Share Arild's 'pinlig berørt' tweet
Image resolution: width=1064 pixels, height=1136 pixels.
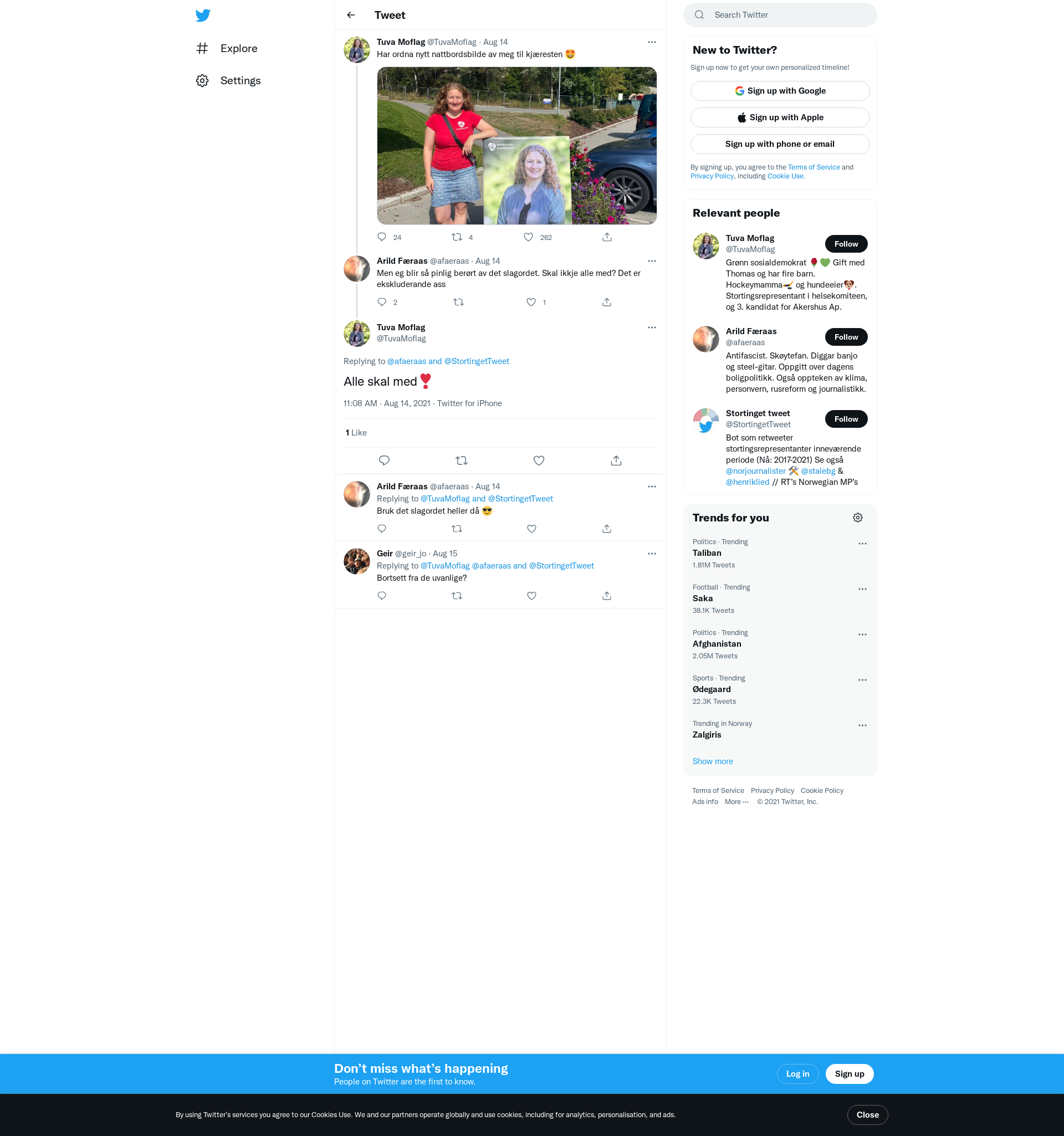(x=607, y=302)
